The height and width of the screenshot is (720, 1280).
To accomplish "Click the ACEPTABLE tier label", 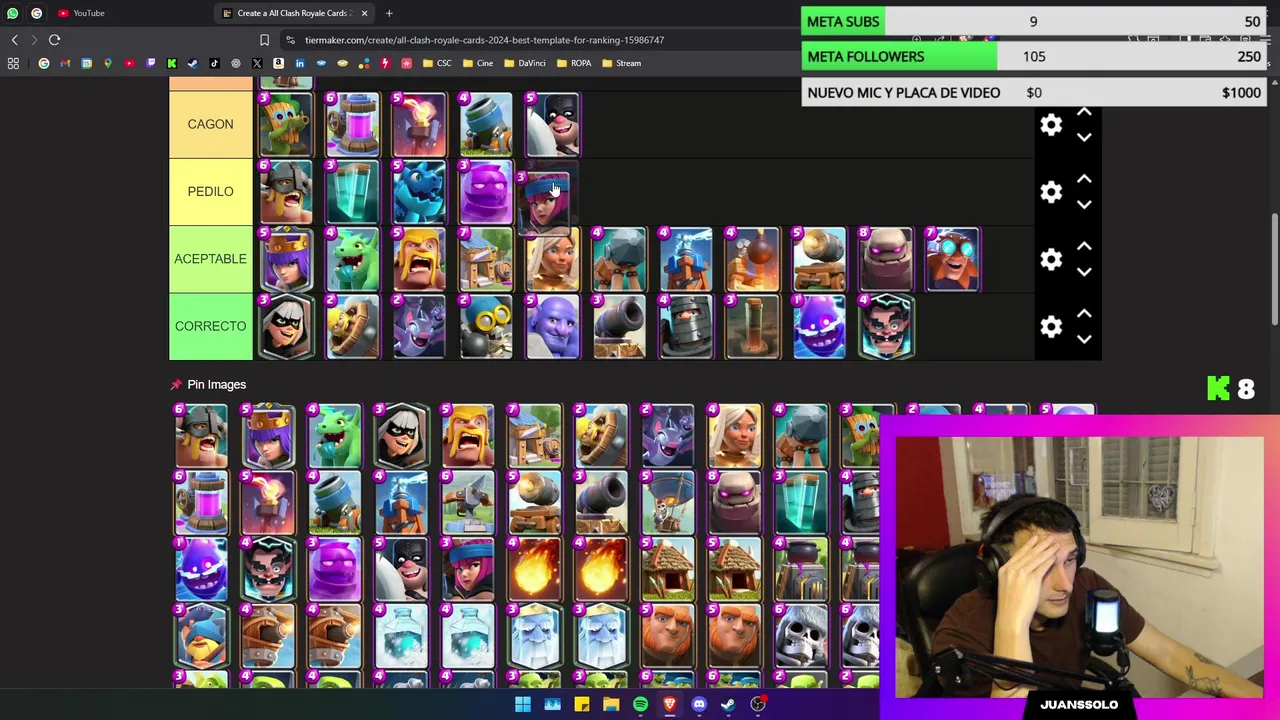I will [x=210, y=259].
